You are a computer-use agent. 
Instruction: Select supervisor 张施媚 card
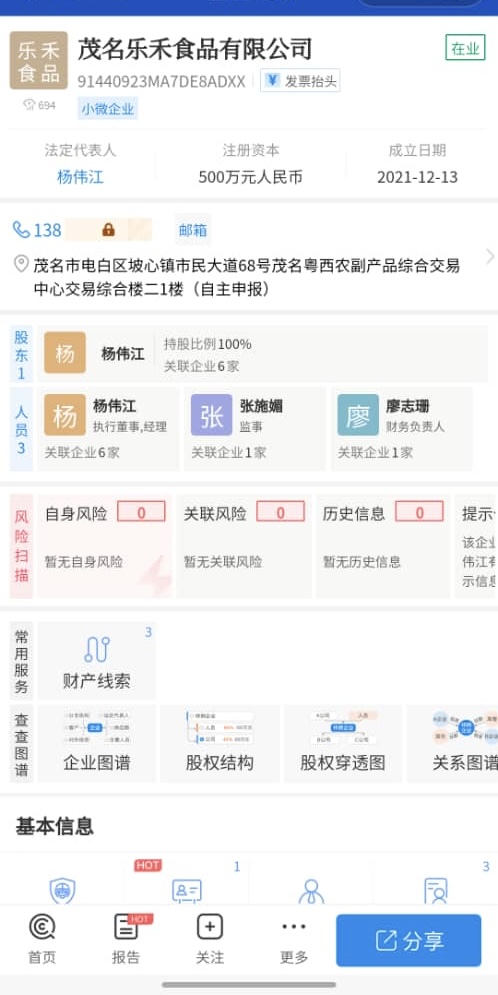[254, 429]
